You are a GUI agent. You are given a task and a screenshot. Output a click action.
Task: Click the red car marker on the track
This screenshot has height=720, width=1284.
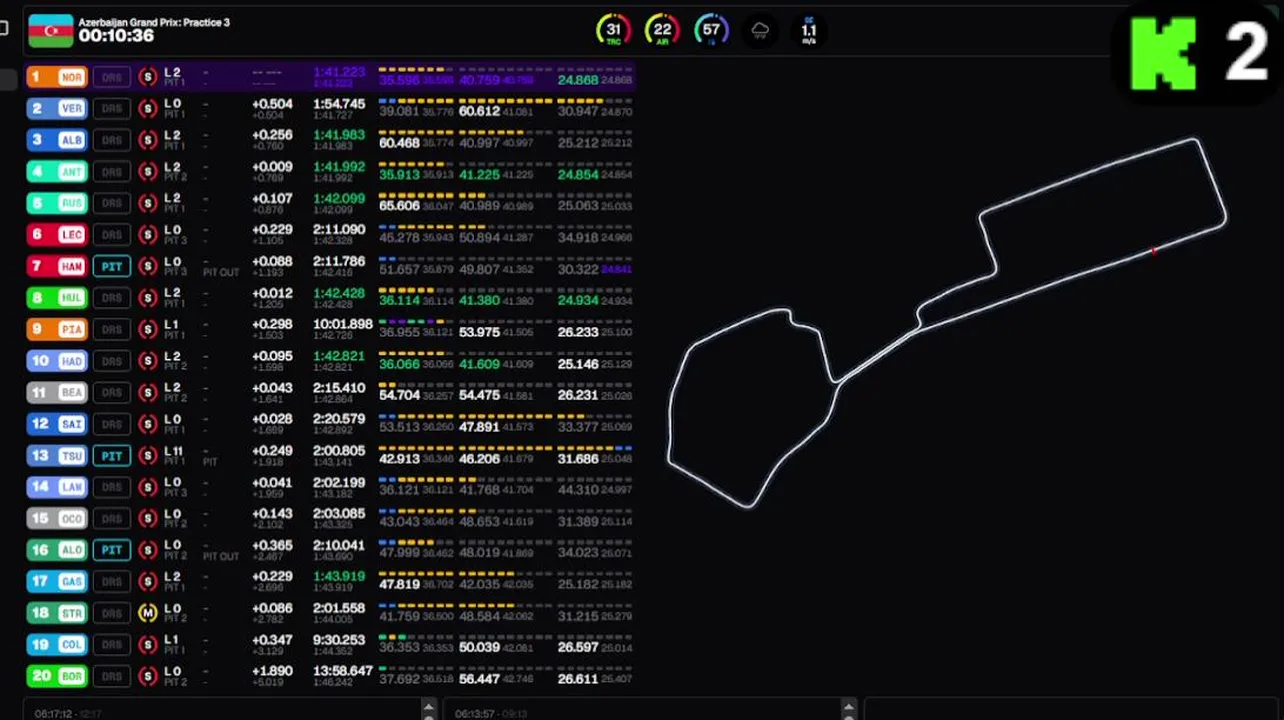(x=1154, y=251)
